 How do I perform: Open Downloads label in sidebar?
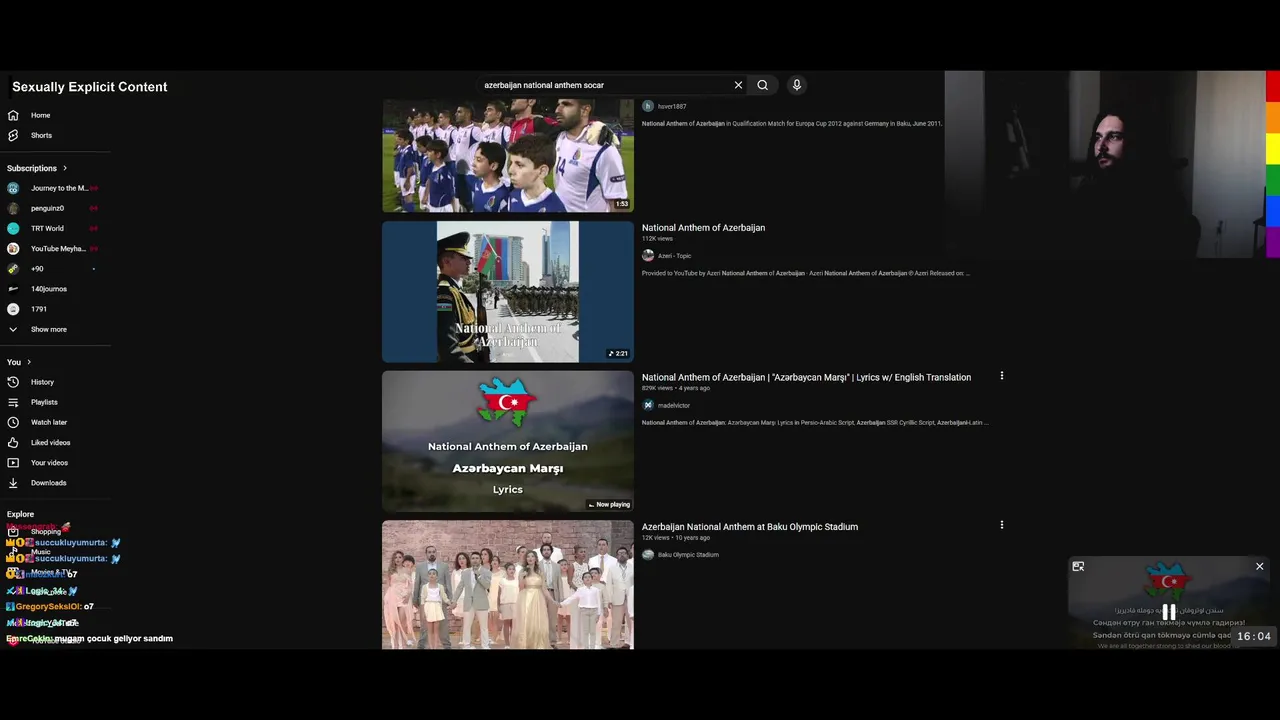pos(48,483)
